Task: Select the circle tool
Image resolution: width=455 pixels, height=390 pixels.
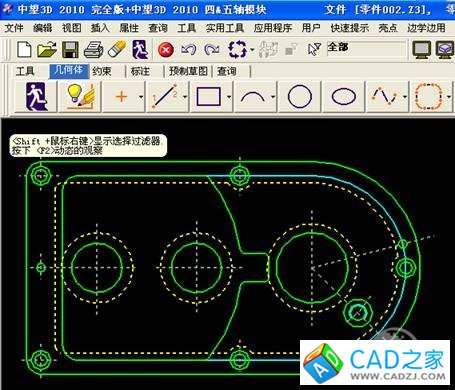Action: pyautogui.click(x=300, y=96)
